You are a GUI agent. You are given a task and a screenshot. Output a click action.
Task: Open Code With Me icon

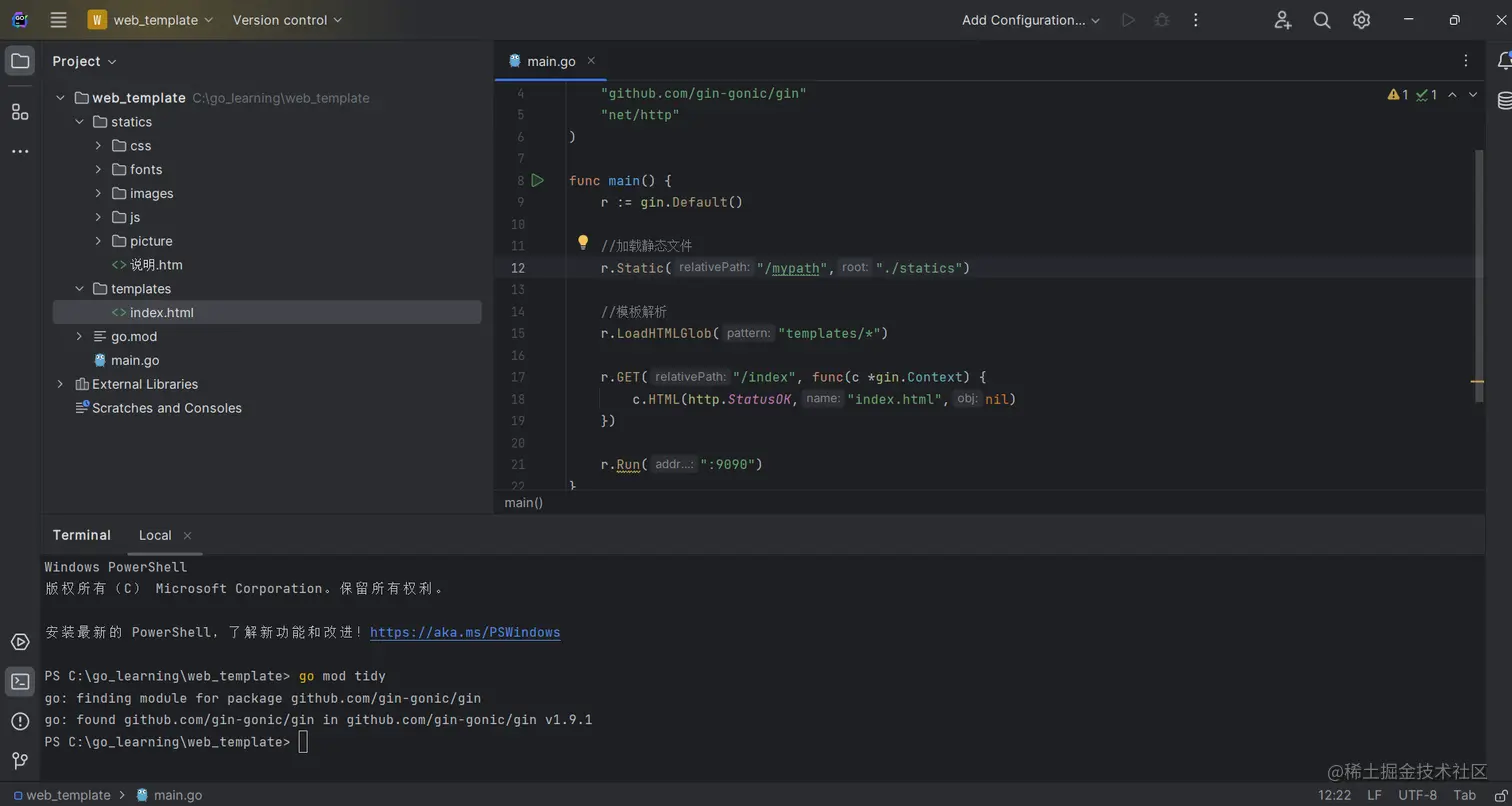coord(1283,20)
